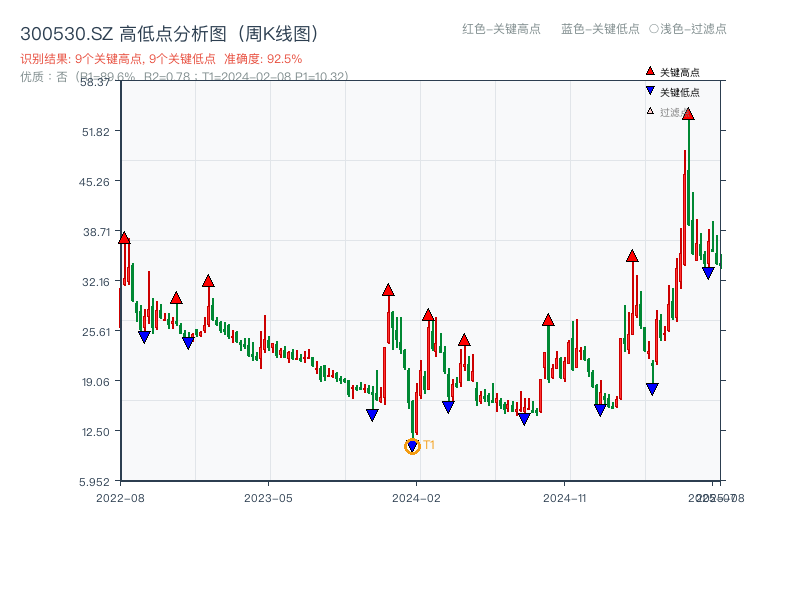Image resolution: width=800 pixels, height=600 pixels.
Task: Click the gray 优质：否 info line
Action: point(184,76)
